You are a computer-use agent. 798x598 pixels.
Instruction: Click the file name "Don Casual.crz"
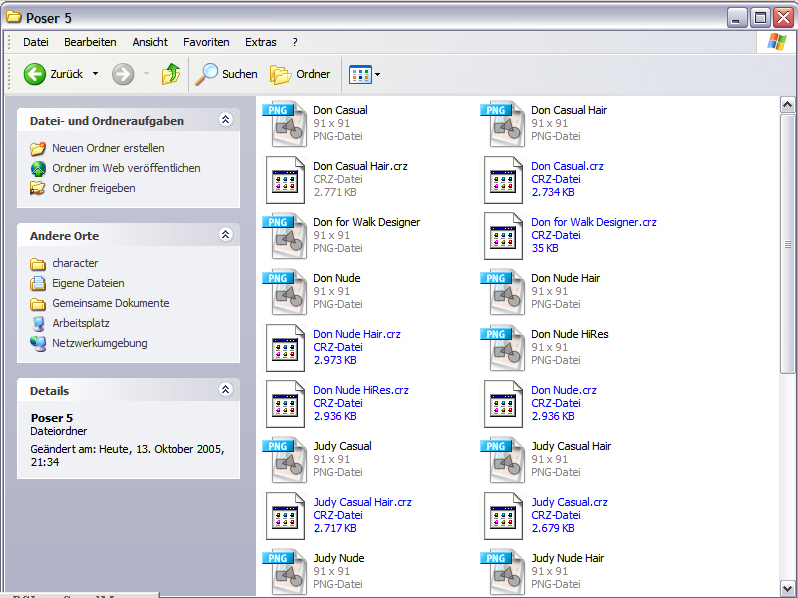(x=567, y=166)
